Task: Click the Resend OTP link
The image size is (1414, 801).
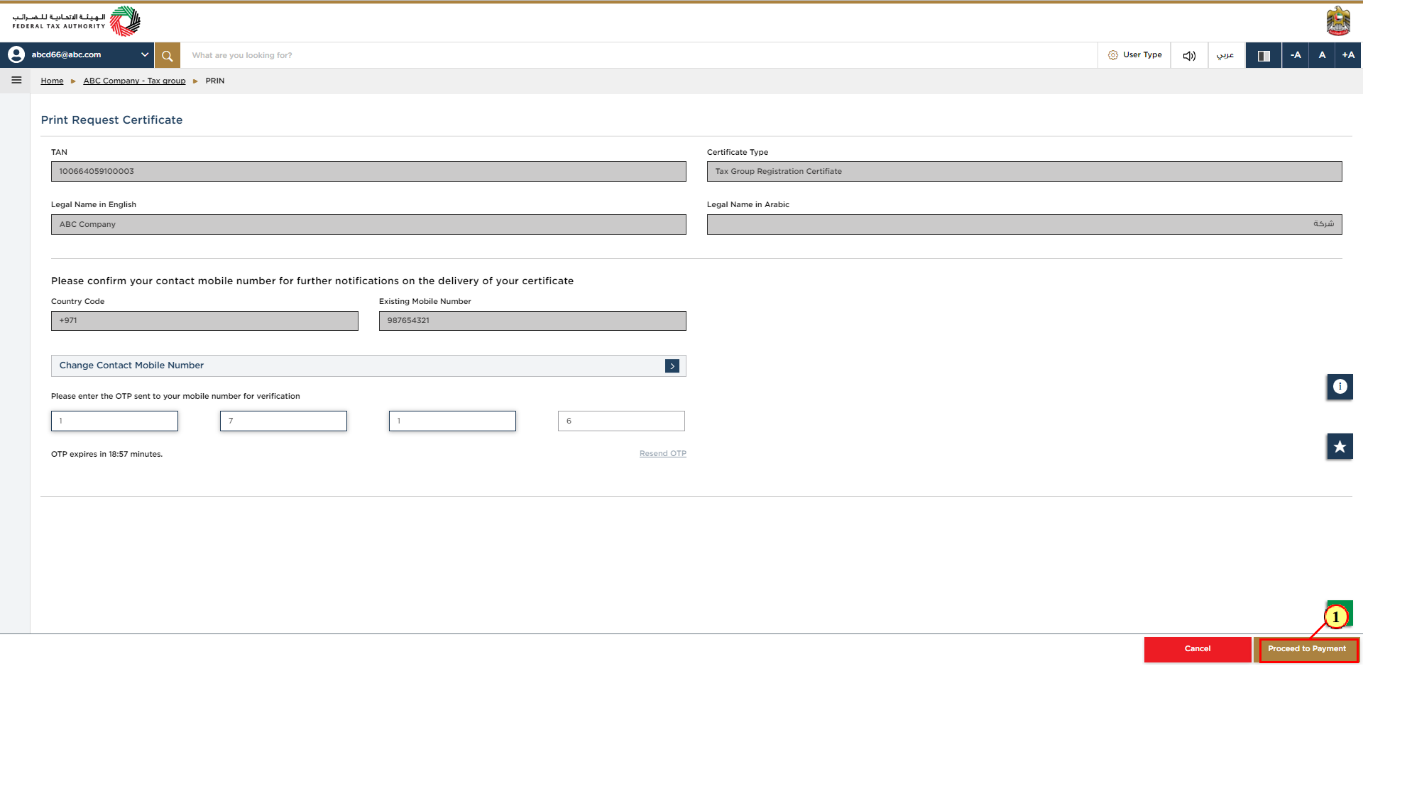Action: tap(663, 454)
